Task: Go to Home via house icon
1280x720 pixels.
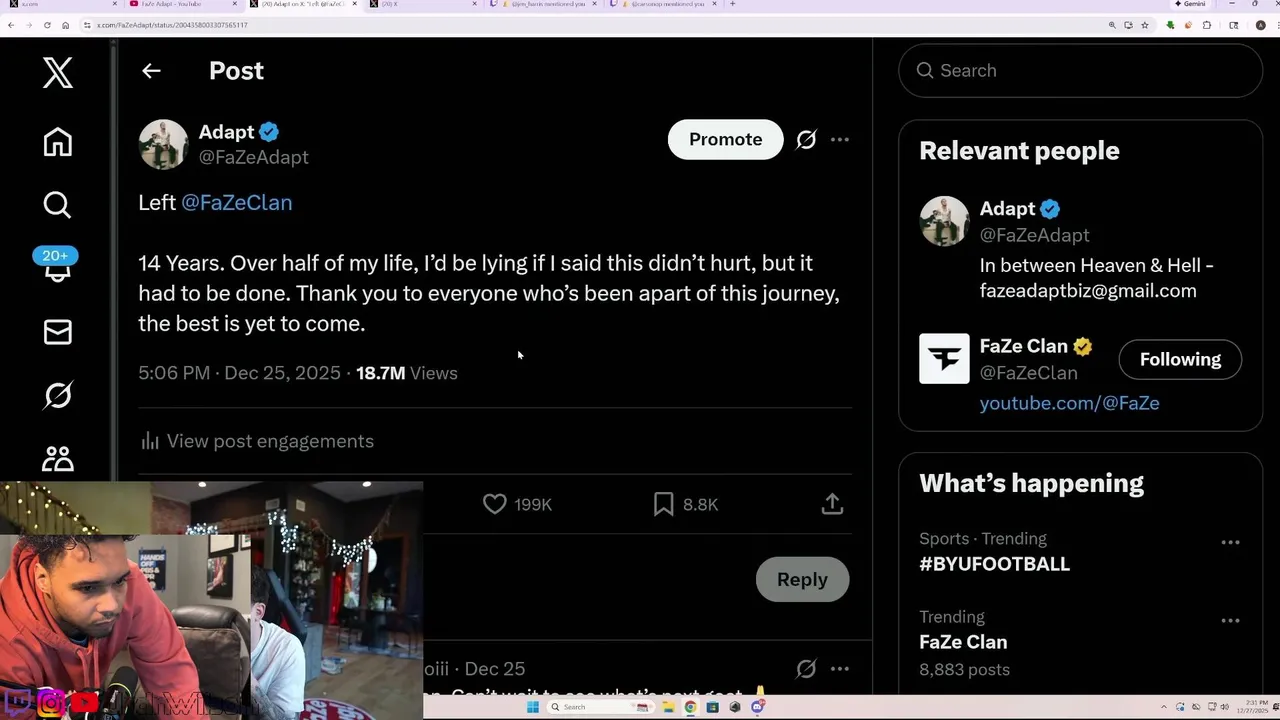Action: (x=57, y=142)
